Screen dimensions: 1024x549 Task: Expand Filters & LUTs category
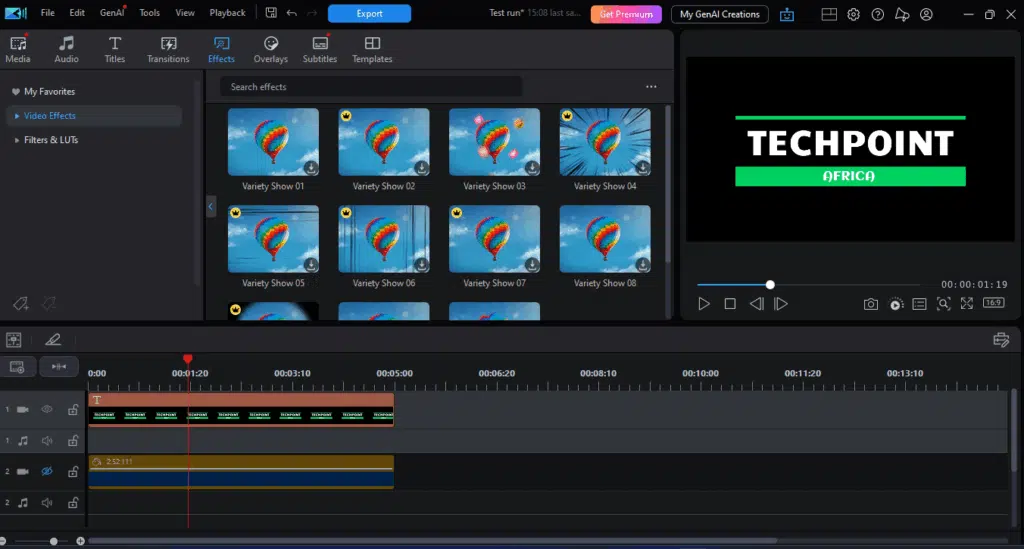pos(16,140)
